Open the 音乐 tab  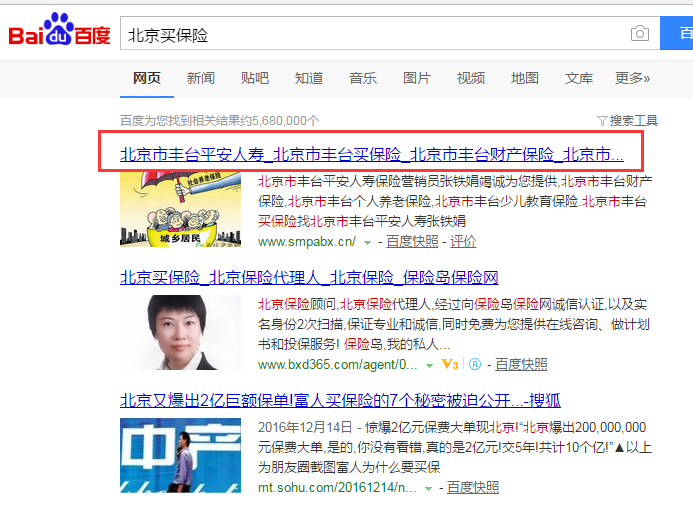363,78
